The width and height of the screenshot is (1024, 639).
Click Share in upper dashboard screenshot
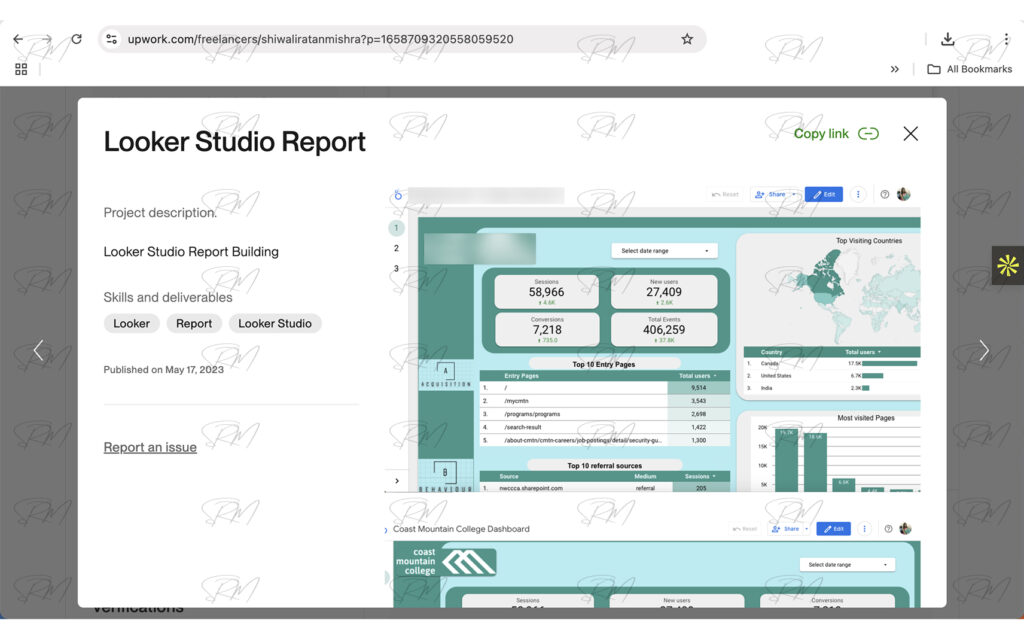(771, 194)
